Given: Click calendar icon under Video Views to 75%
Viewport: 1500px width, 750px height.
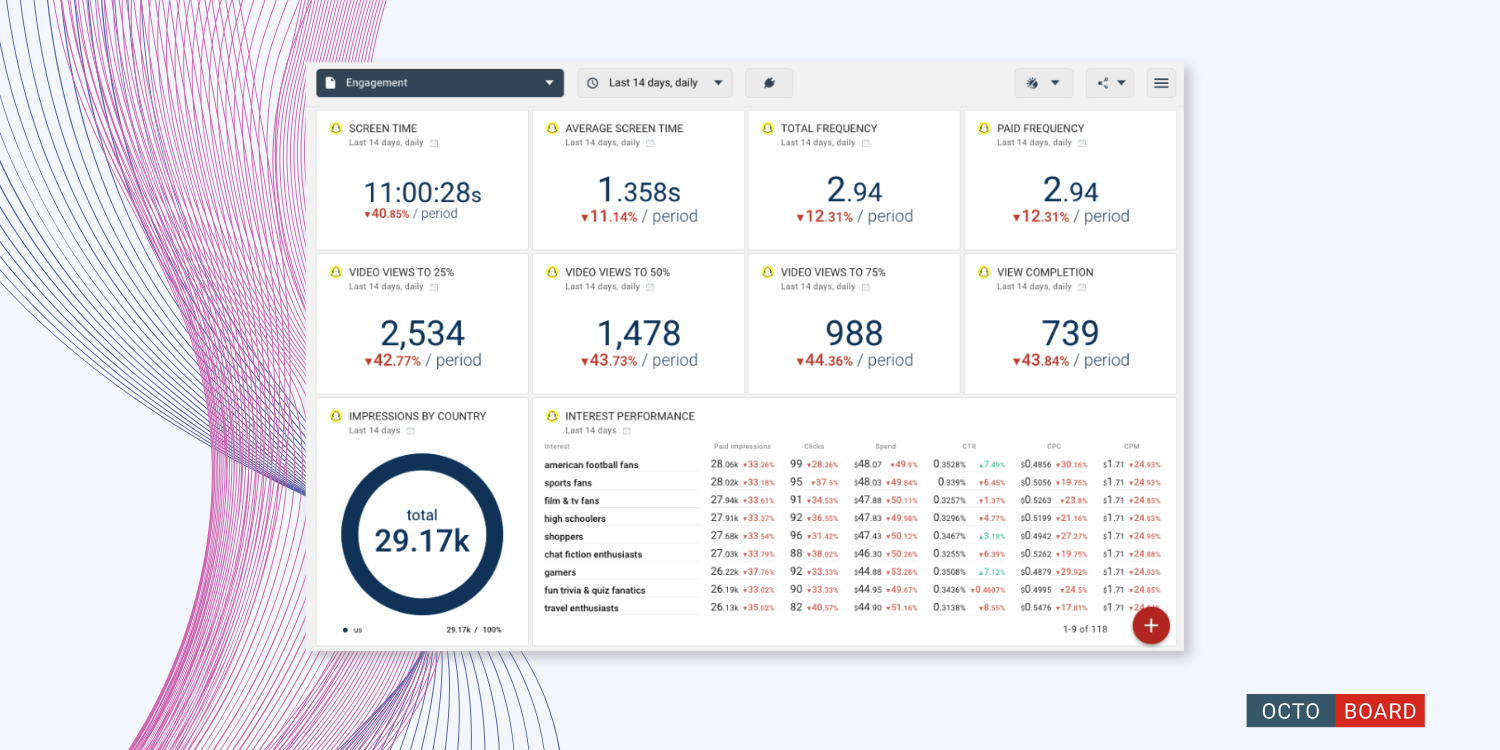Looking at the screenshot, I should pos(866,287).
